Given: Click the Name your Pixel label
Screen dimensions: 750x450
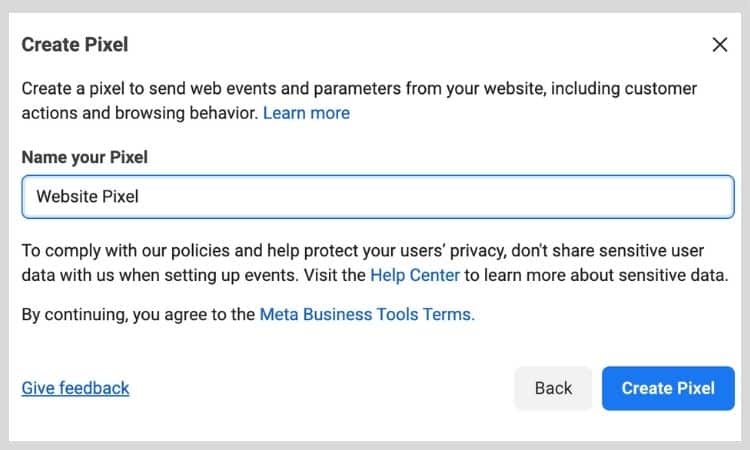Looking at the screenshot, I should [85, 157].
